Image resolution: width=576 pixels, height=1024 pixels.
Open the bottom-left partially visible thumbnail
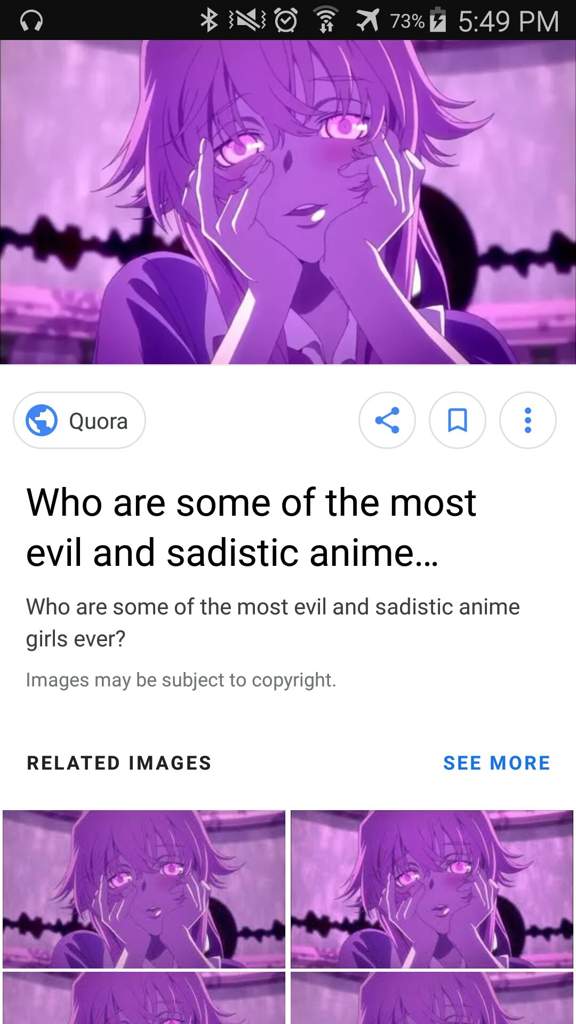tap(144, 999)
